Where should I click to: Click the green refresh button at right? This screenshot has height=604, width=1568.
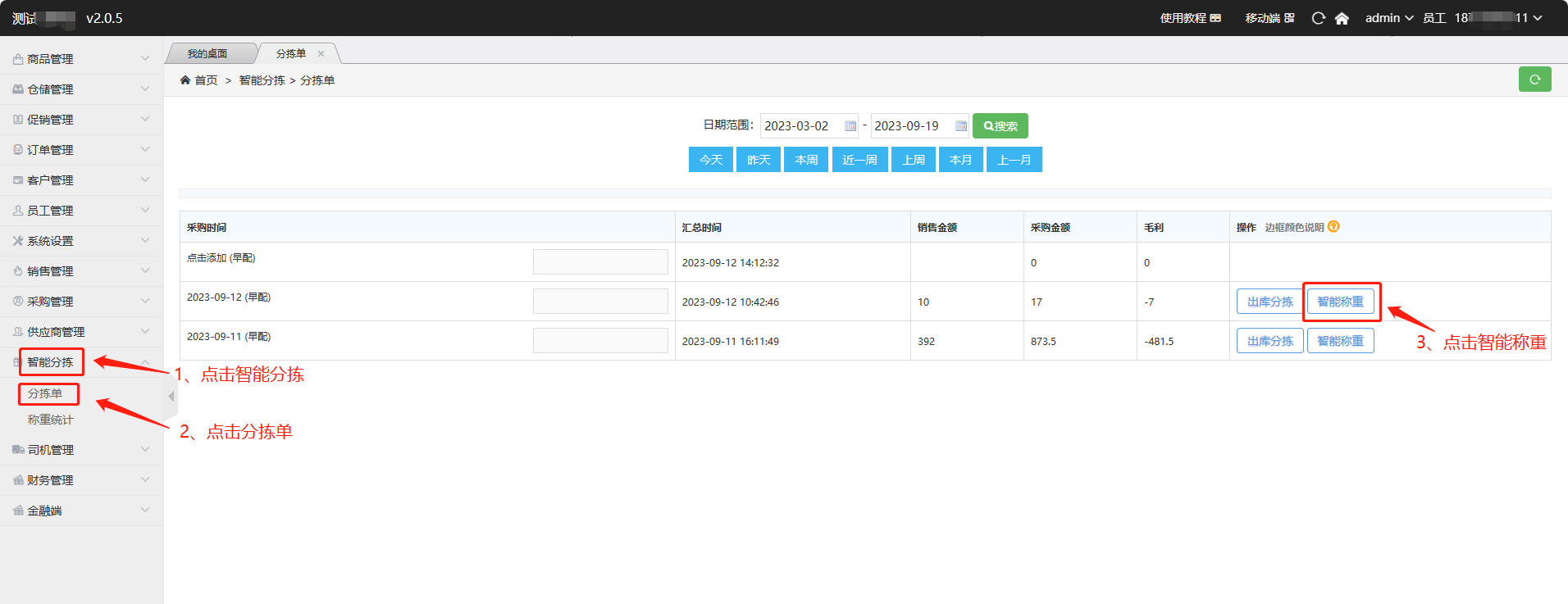[x=1534, y=79]
